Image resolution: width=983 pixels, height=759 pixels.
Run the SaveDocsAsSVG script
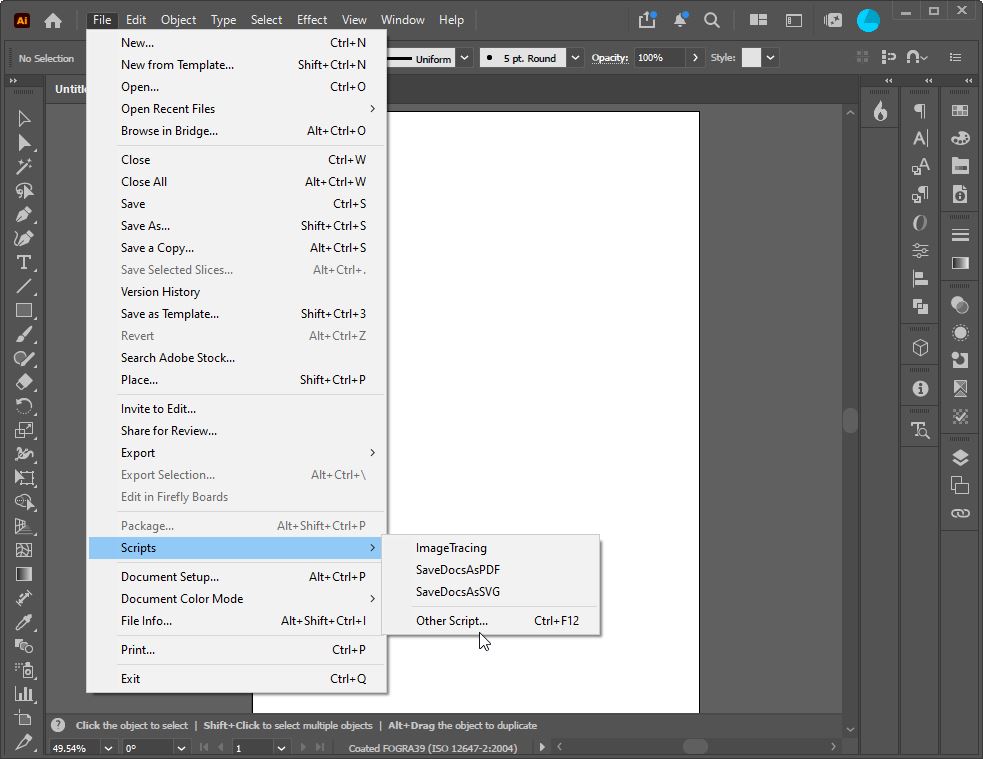pyautogui.click(x=490, y=592)
